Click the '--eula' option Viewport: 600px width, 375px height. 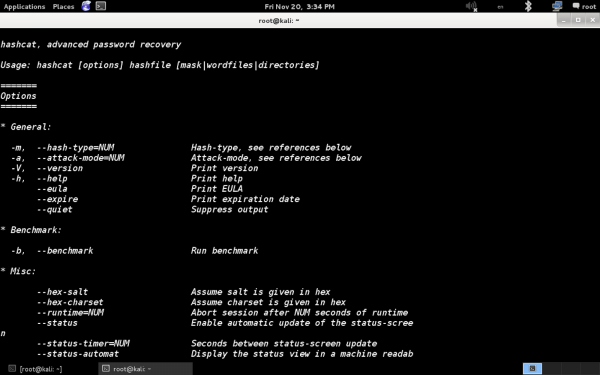coord(52,189)
